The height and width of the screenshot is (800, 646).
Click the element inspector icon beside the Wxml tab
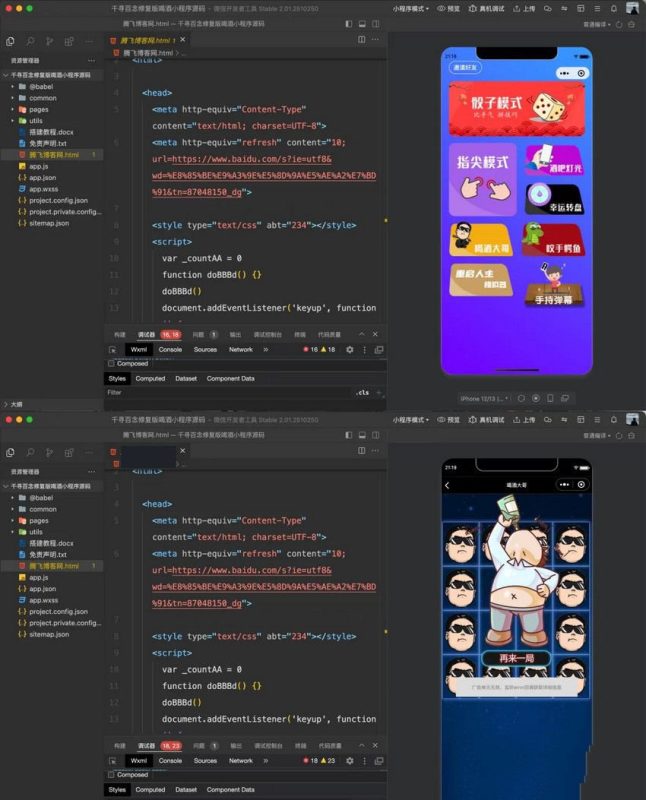(112, 350)
